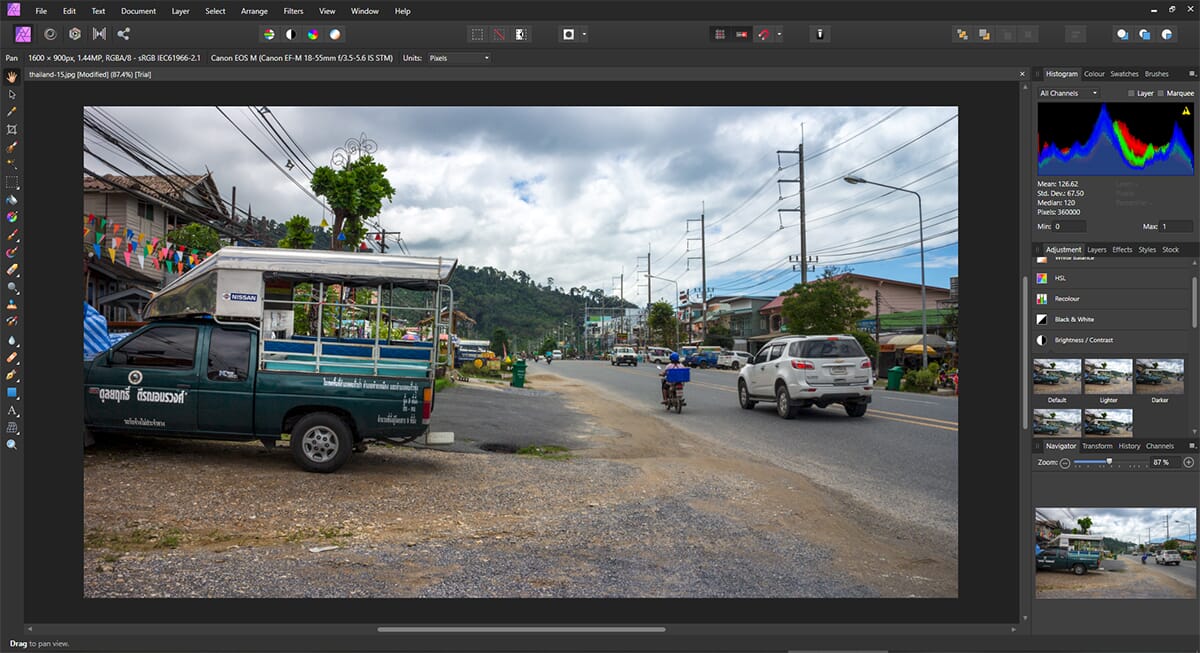
Task: Enable the Layer checkbox in Histogram
Action: 1131,93
